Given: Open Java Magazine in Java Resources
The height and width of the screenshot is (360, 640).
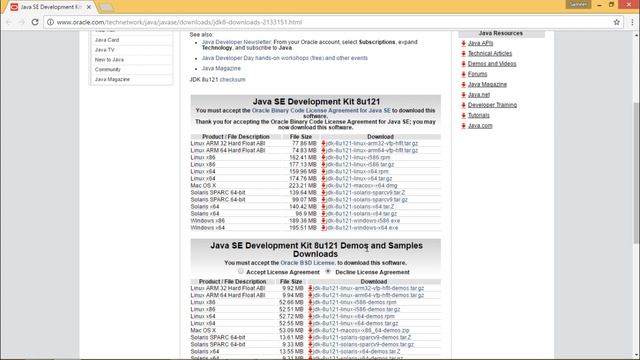Looking at the screenshot, I should [487, 84].
